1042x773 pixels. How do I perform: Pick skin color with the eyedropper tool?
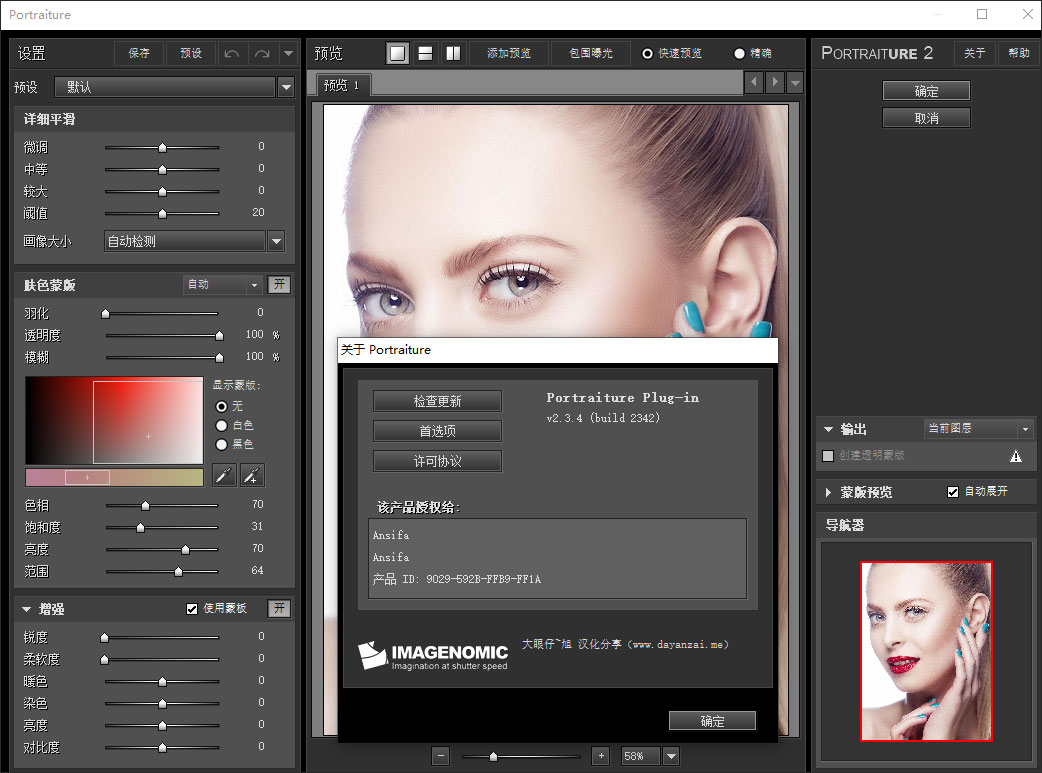pyautogui.click(x=224, y=476)
